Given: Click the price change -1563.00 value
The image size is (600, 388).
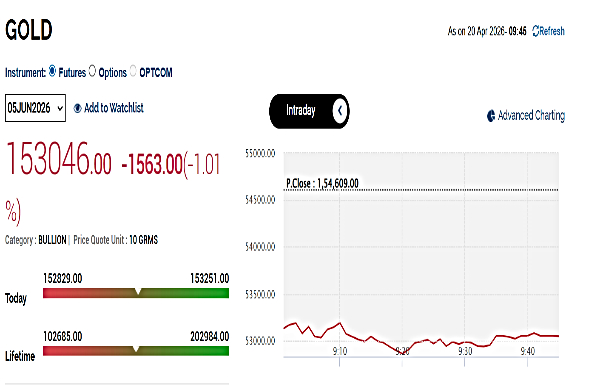Looking at the screenshot, I should pos(152,165).
